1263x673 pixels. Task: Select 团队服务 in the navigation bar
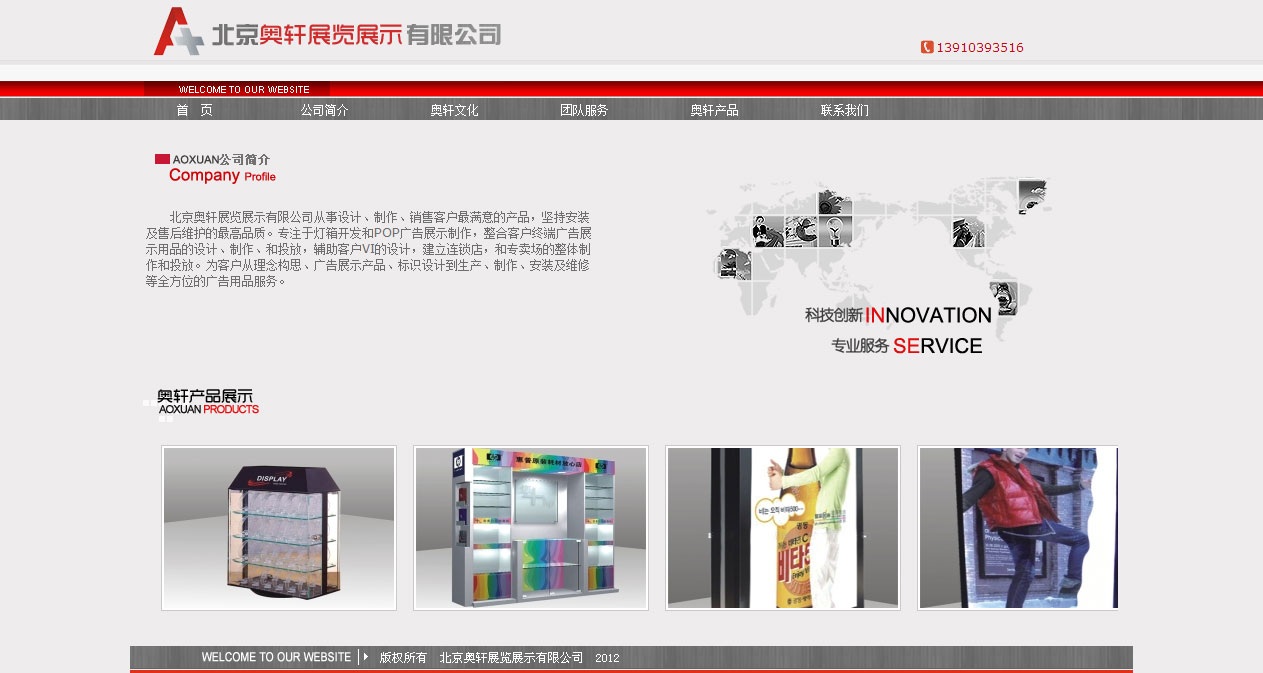tap(584, 110)
